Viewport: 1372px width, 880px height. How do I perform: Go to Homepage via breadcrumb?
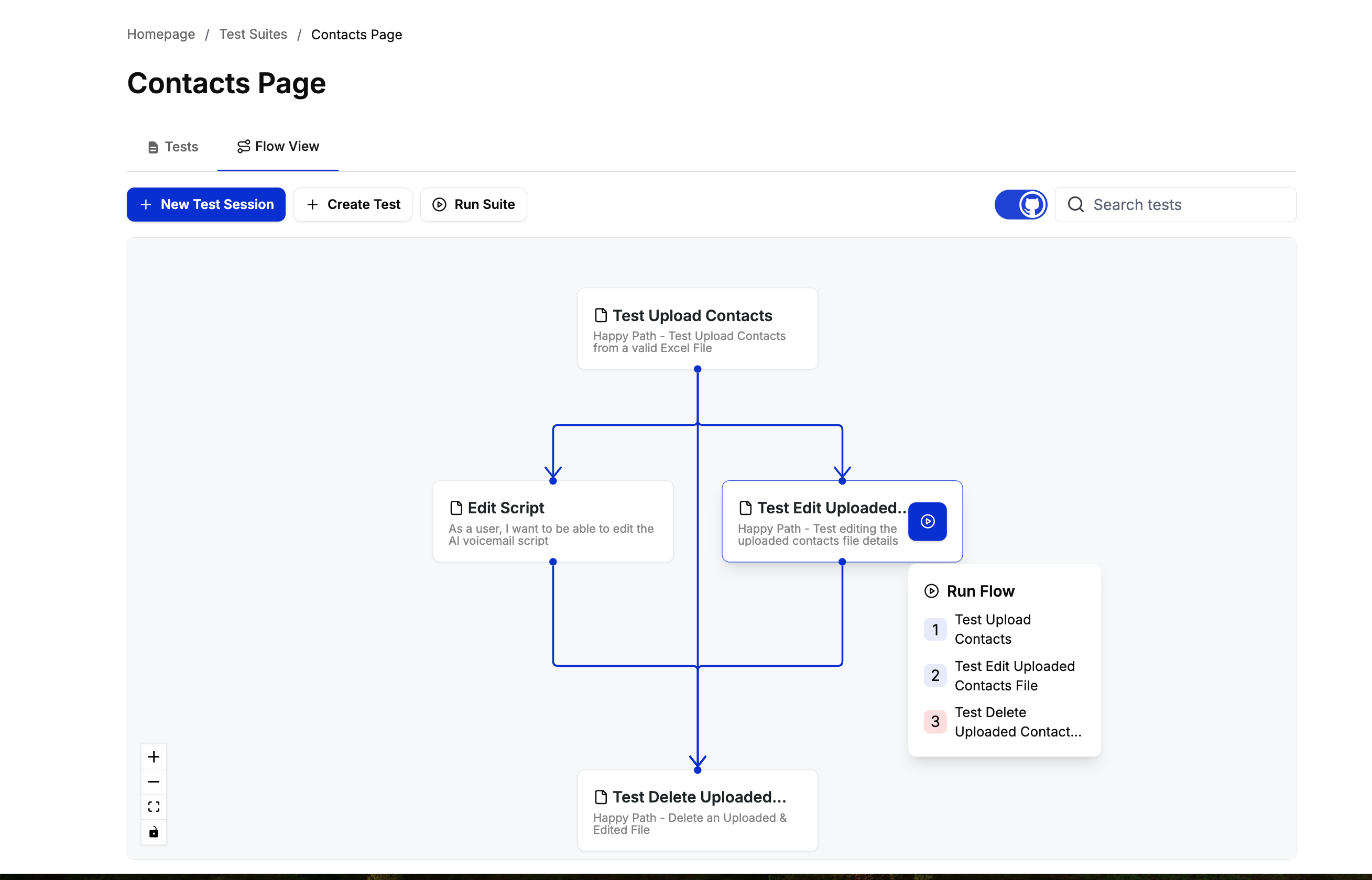pos(161,34)
